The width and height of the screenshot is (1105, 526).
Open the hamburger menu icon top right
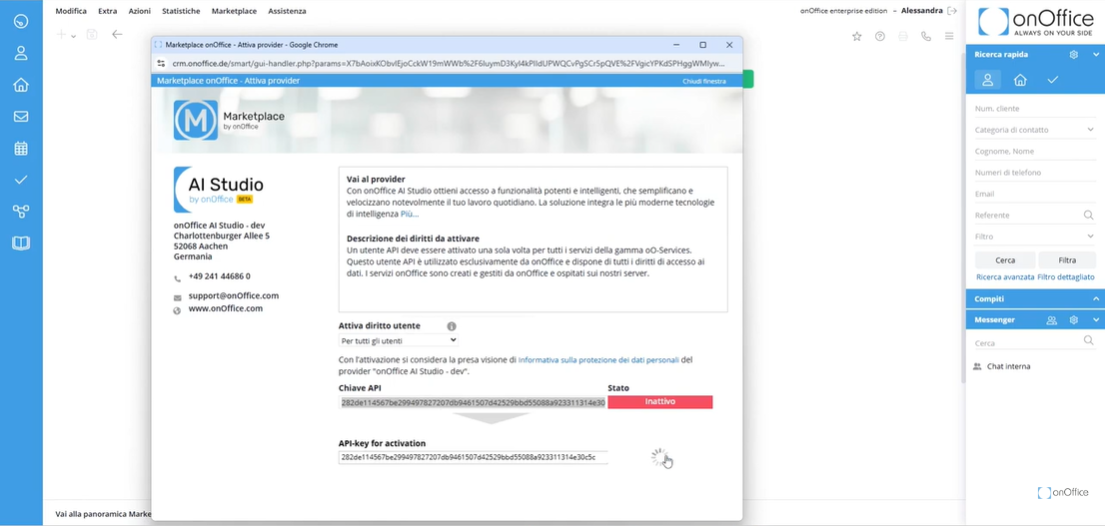949,36
